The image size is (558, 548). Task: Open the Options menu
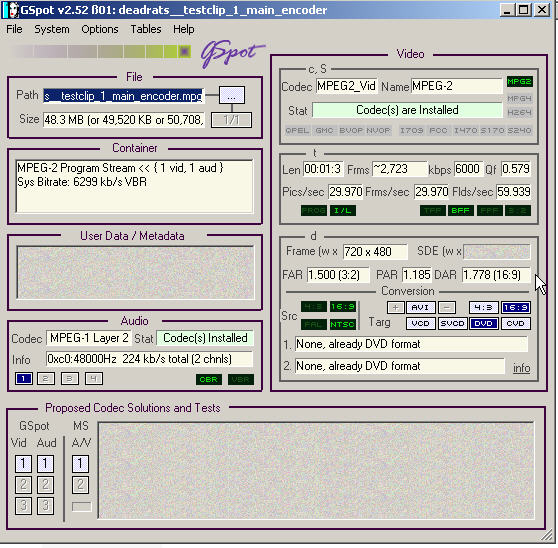click(100, 29)
